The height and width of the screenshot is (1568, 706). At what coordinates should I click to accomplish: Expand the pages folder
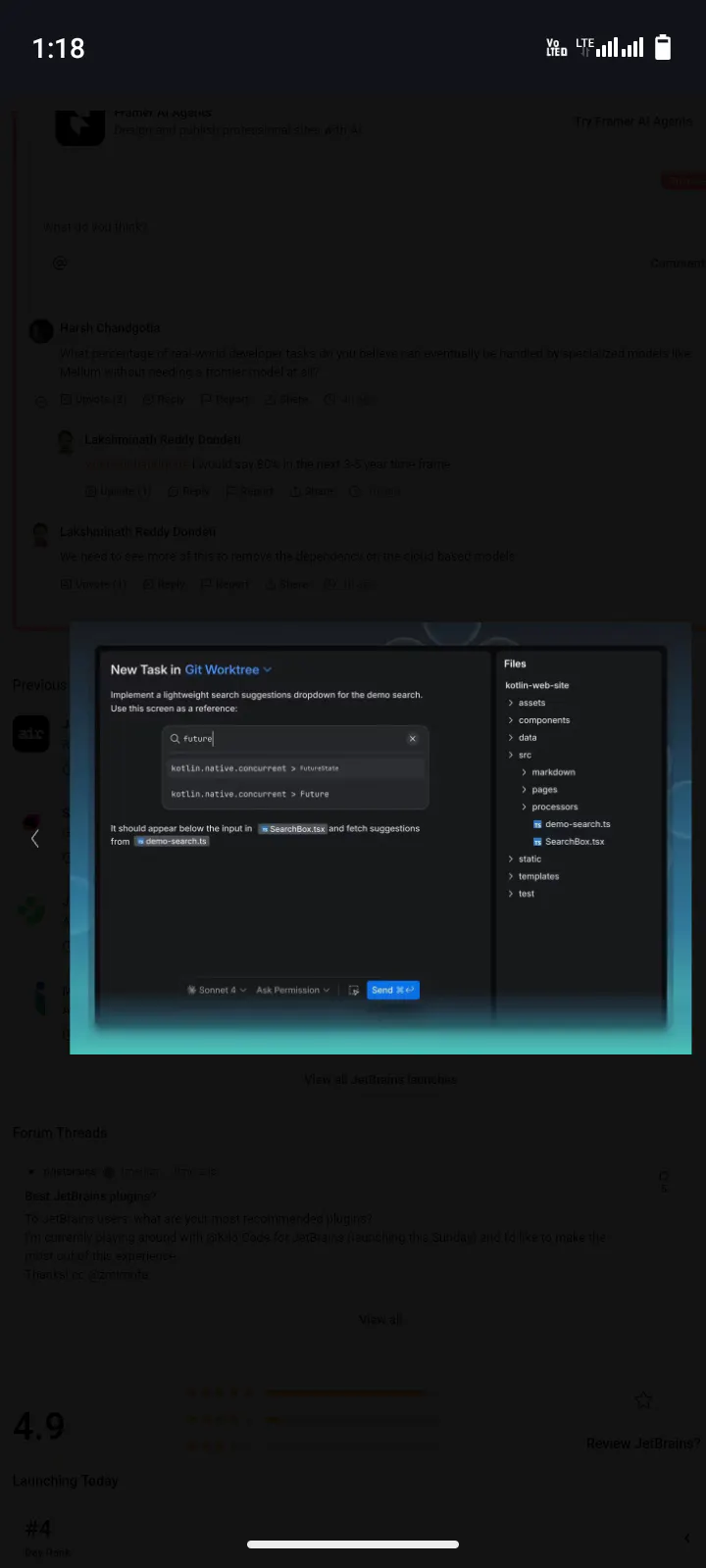pos(539,790)
